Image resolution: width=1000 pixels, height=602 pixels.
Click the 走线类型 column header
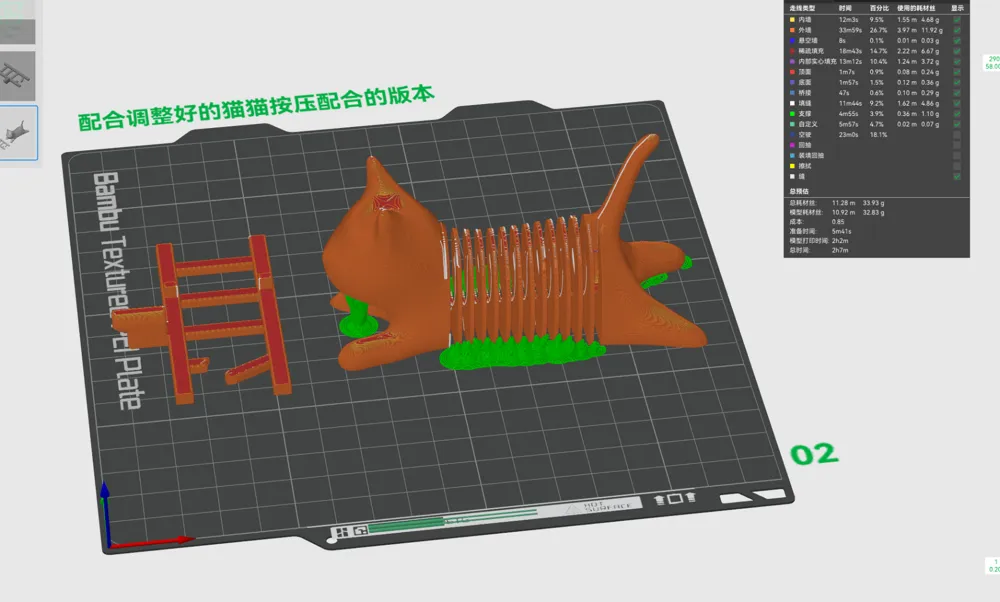(x=802, y=8)
